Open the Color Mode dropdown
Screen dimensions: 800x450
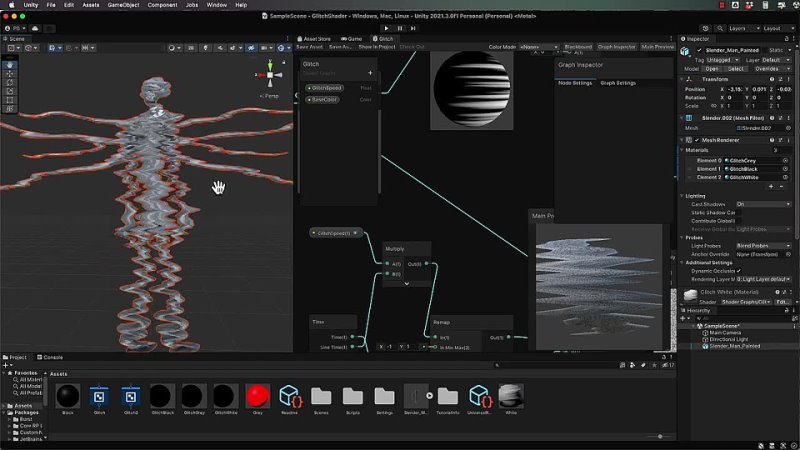[539, 47]
